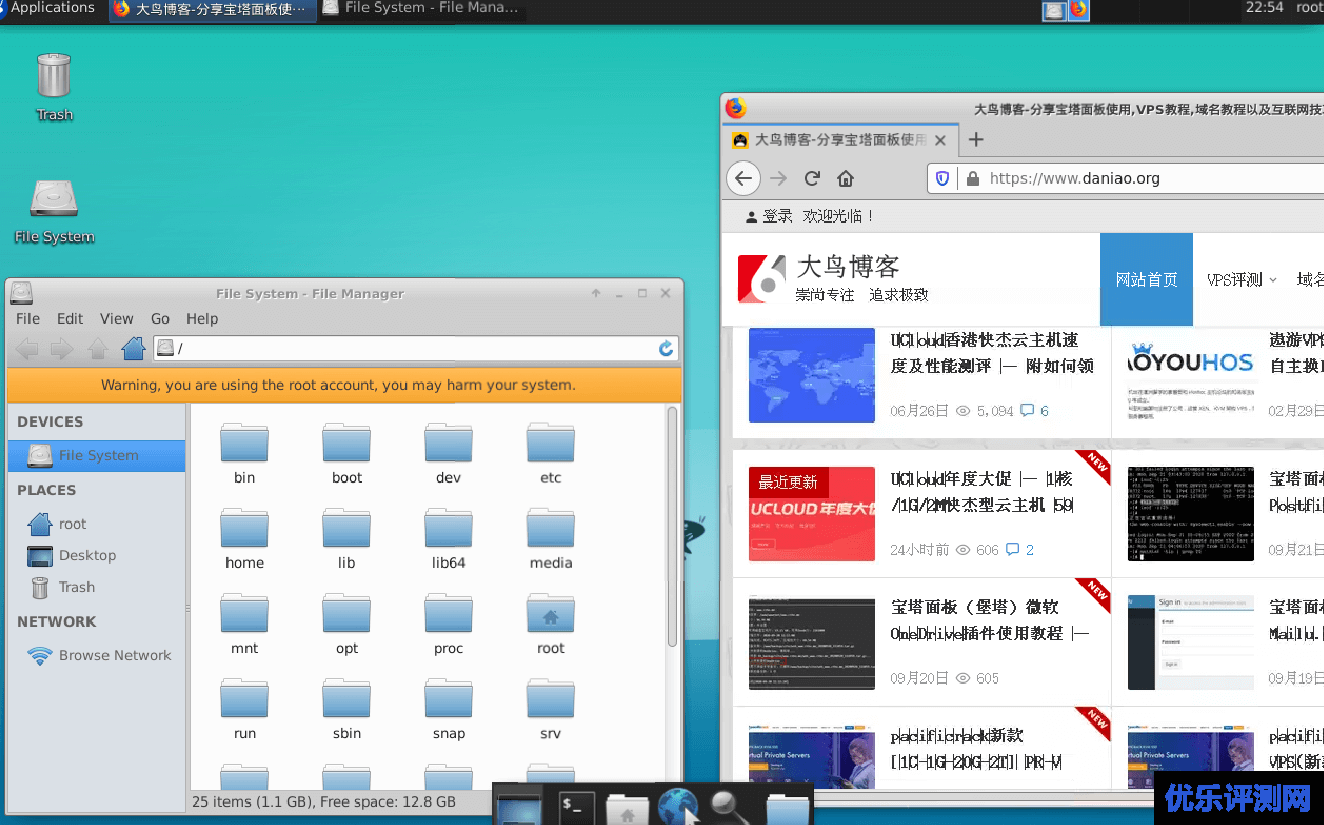Select the sbin folder

(347, 709)
